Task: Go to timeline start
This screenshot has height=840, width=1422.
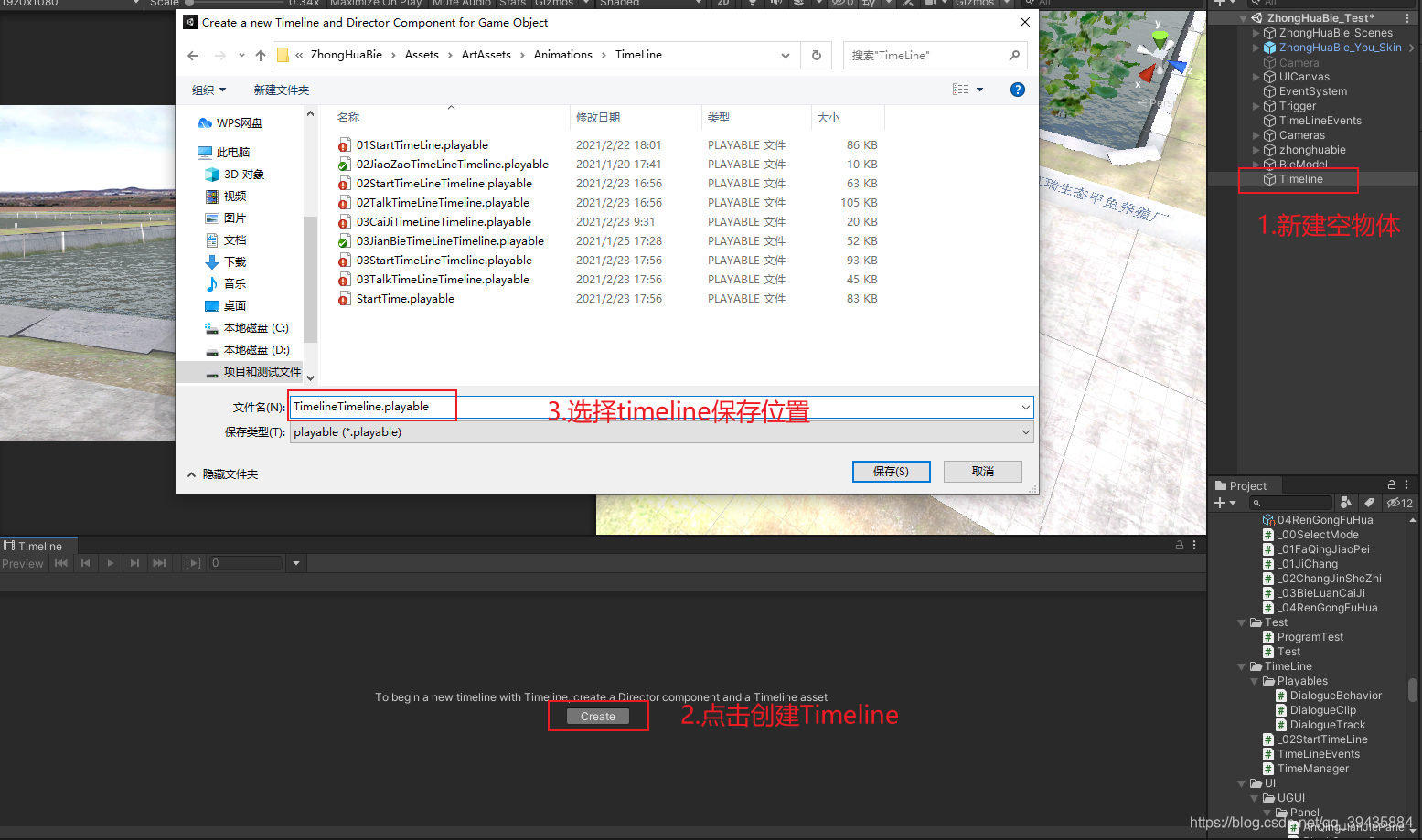Action: pos(61,564)
